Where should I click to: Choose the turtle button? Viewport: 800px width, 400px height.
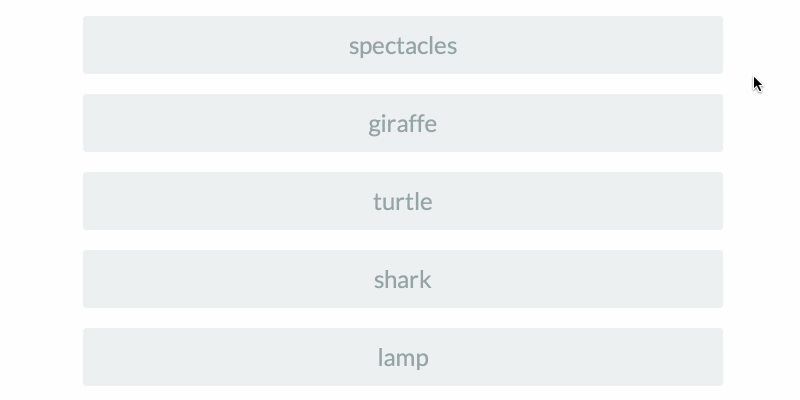tap(403, 201)
